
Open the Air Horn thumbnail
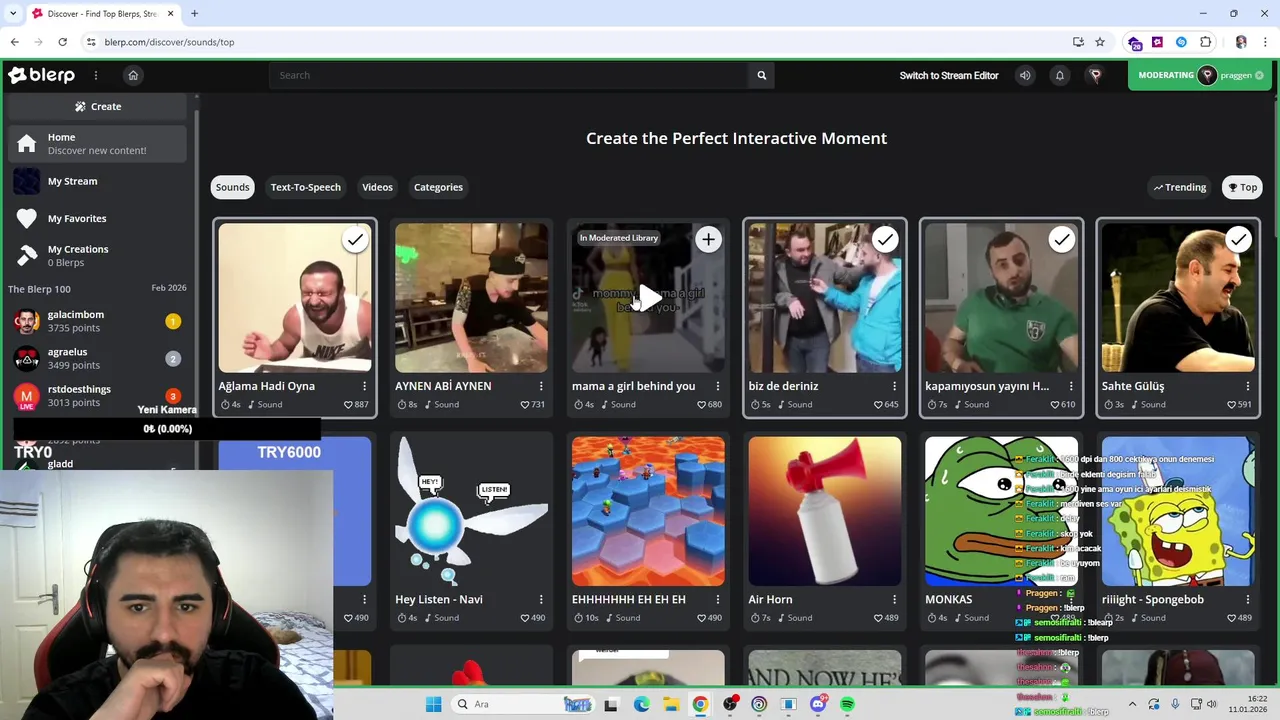click(x=825, y=511)
